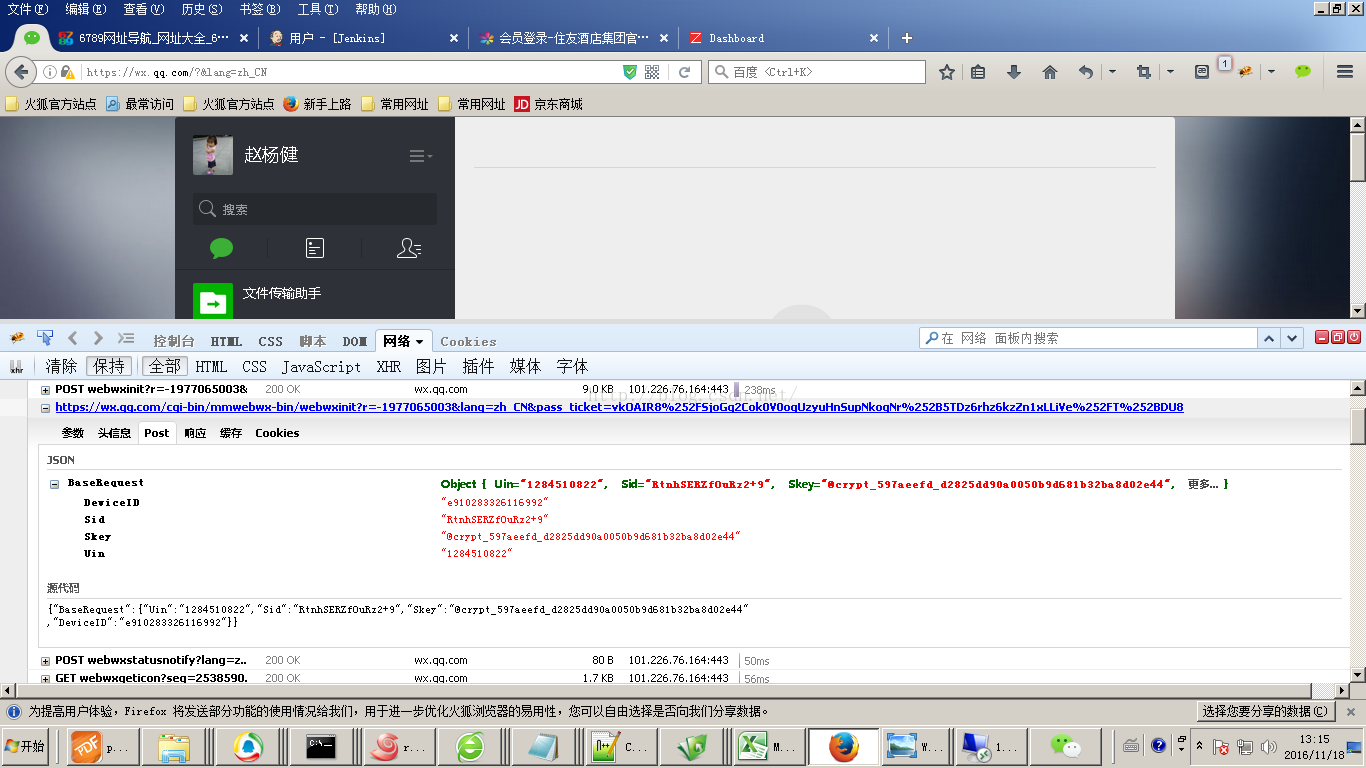Activate Firebug element inspector arrow
The width and height of the screenshot is (1366, 768).
[45, 338]
